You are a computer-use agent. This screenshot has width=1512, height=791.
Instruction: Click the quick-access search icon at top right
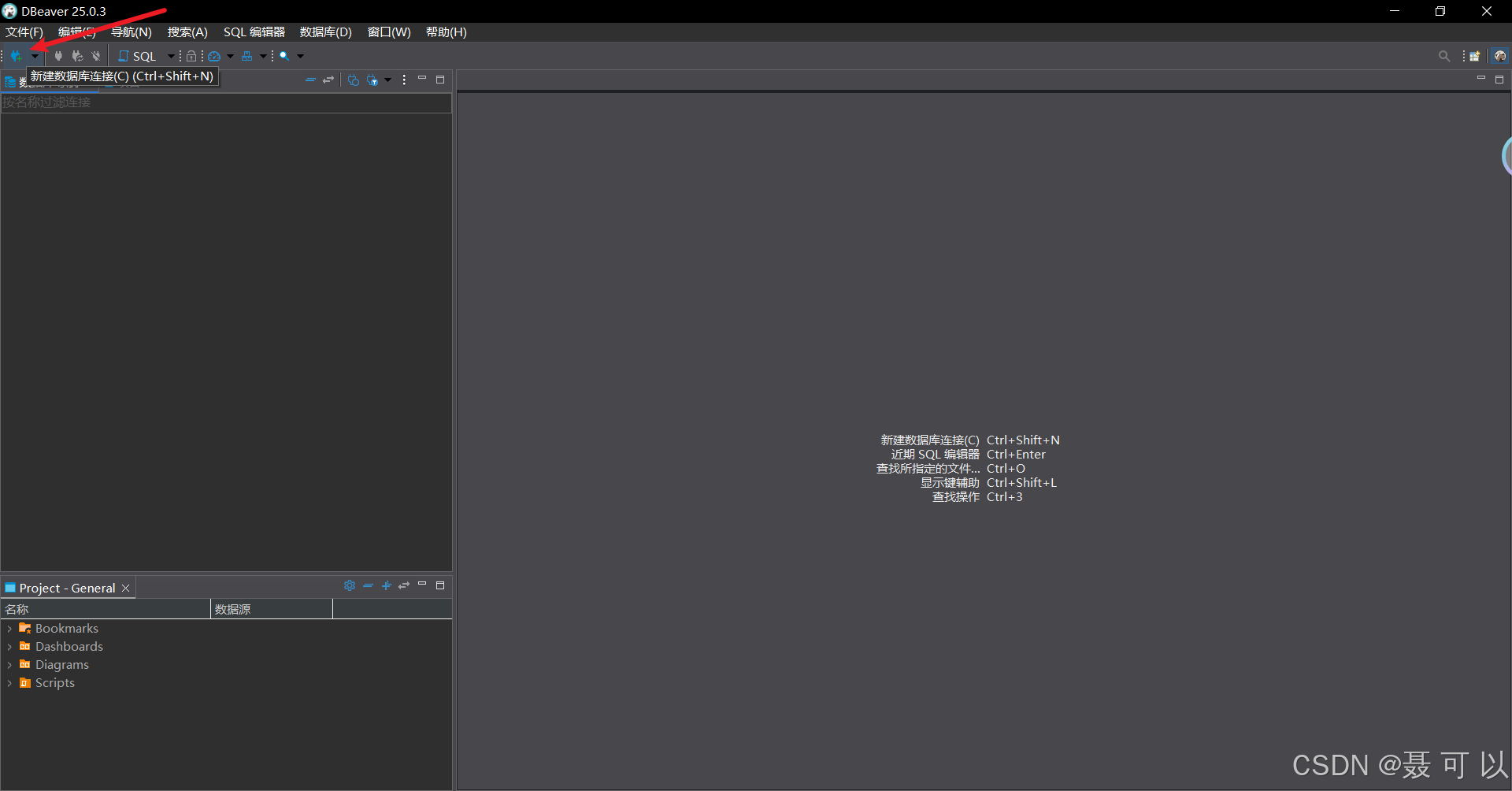point(1444,56)
